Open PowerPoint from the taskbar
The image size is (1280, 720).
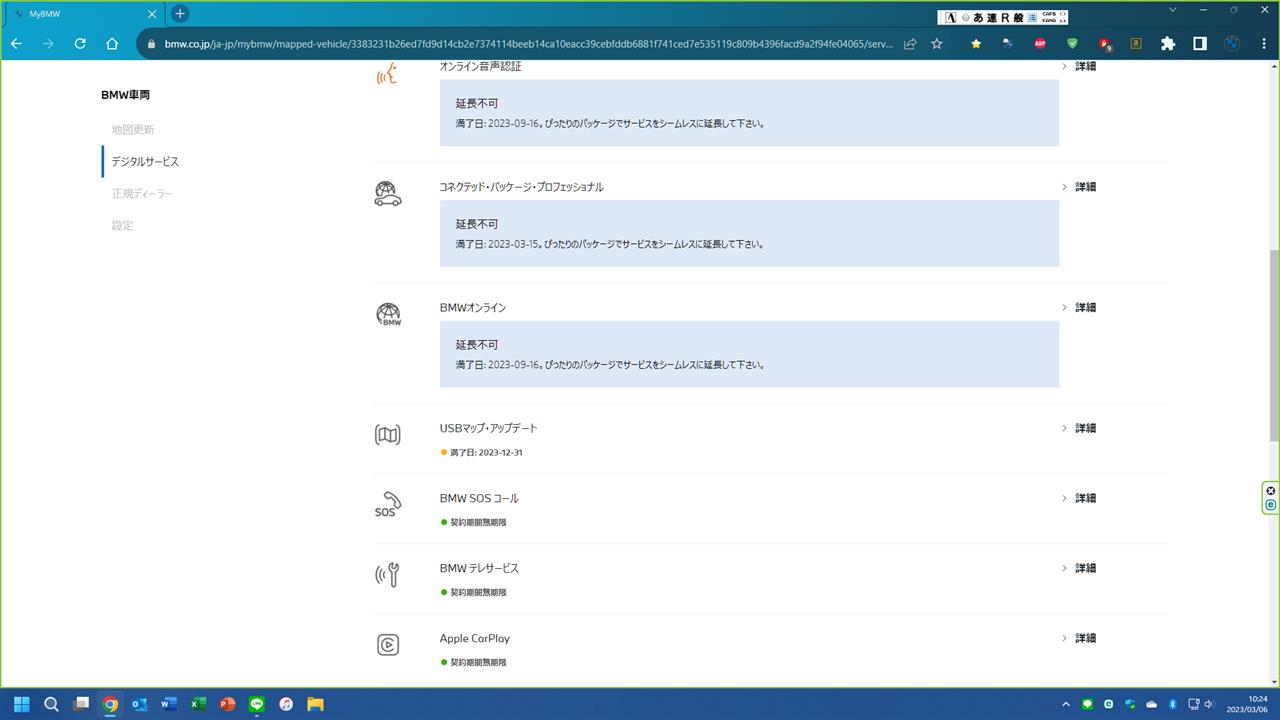tap(227, 704)
